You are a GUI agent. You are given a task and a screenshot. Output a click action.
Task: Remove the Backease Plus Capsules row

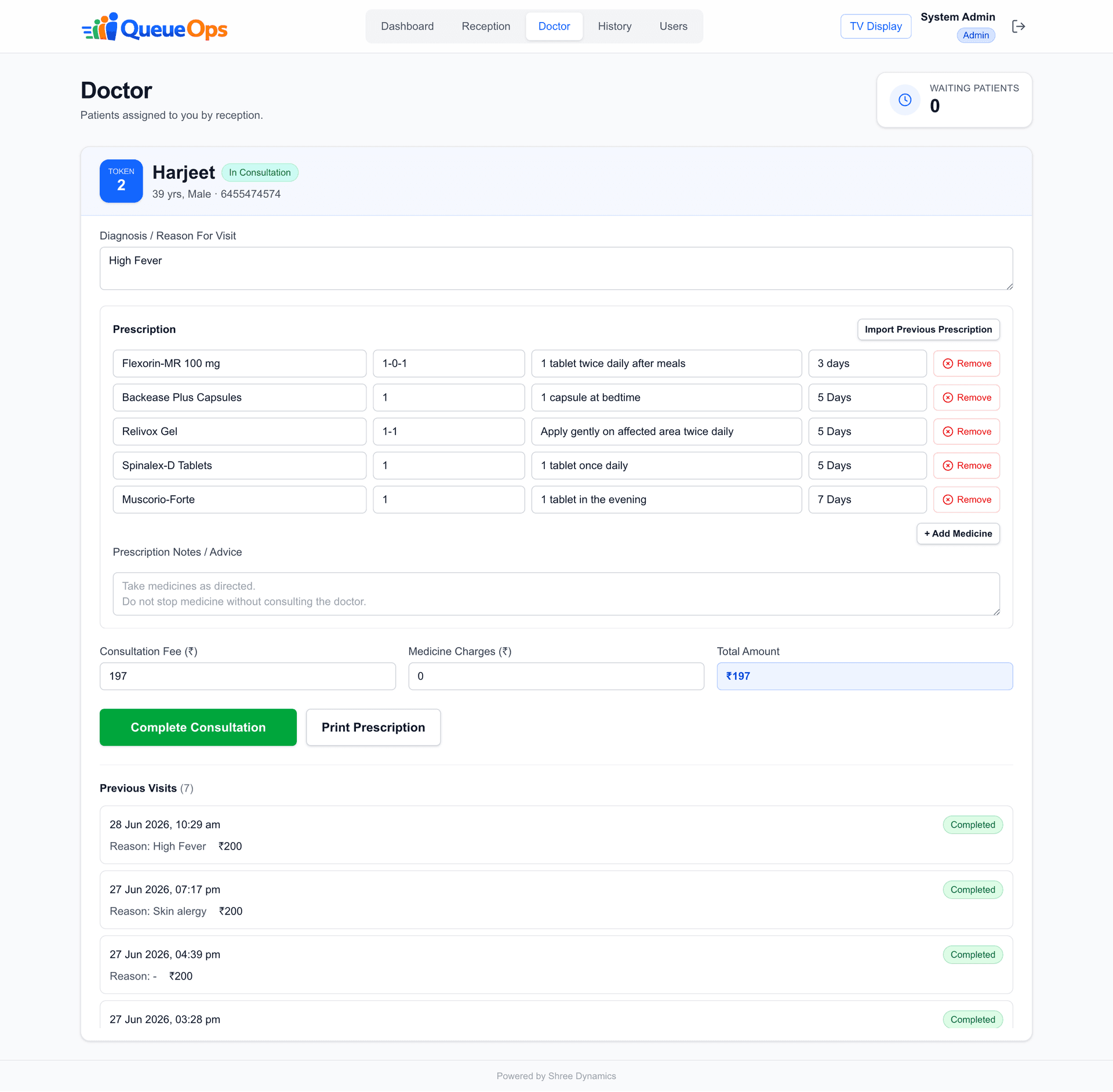[966, 398]
